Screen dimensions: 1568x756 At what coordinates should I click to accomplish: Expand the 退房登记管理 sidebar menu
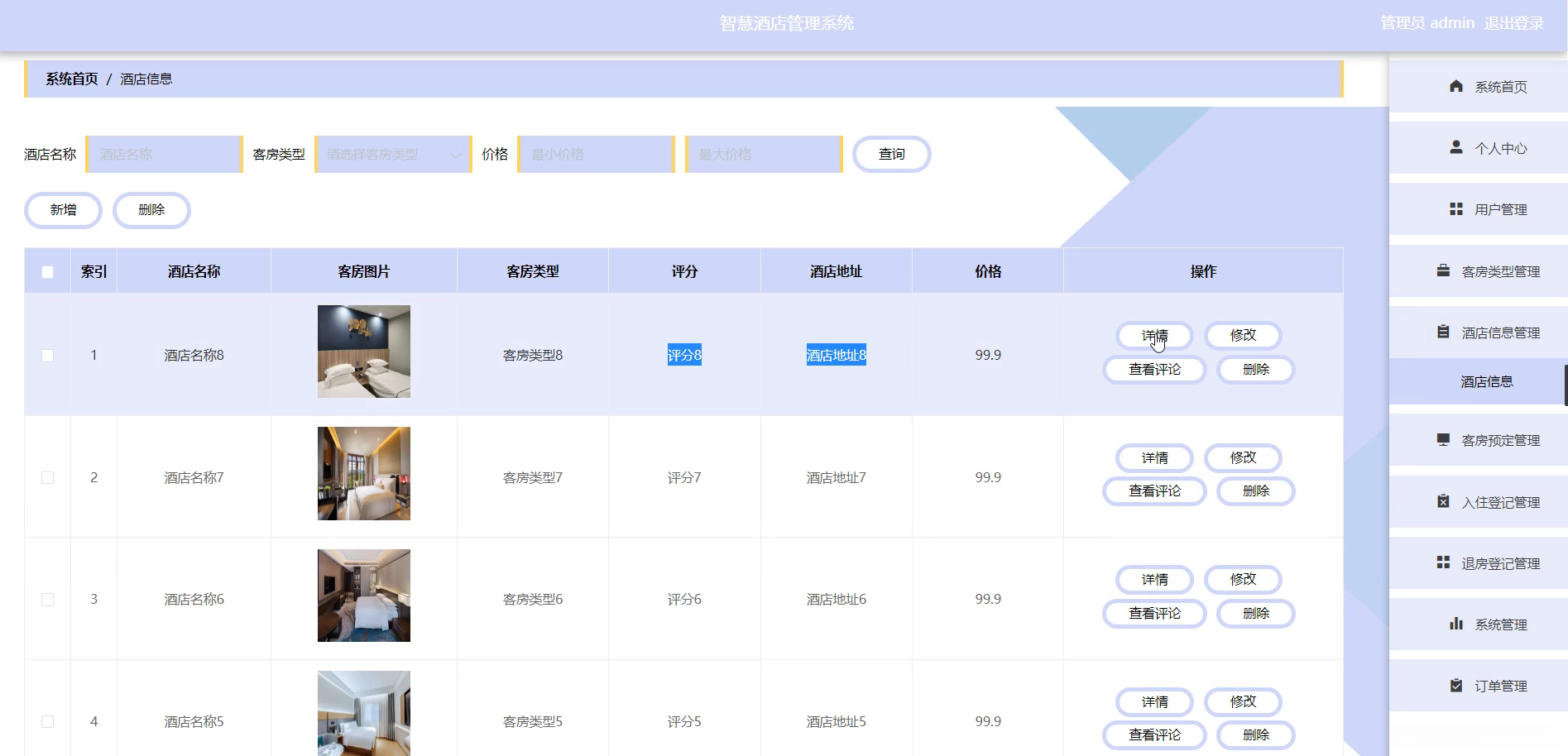1479,563
